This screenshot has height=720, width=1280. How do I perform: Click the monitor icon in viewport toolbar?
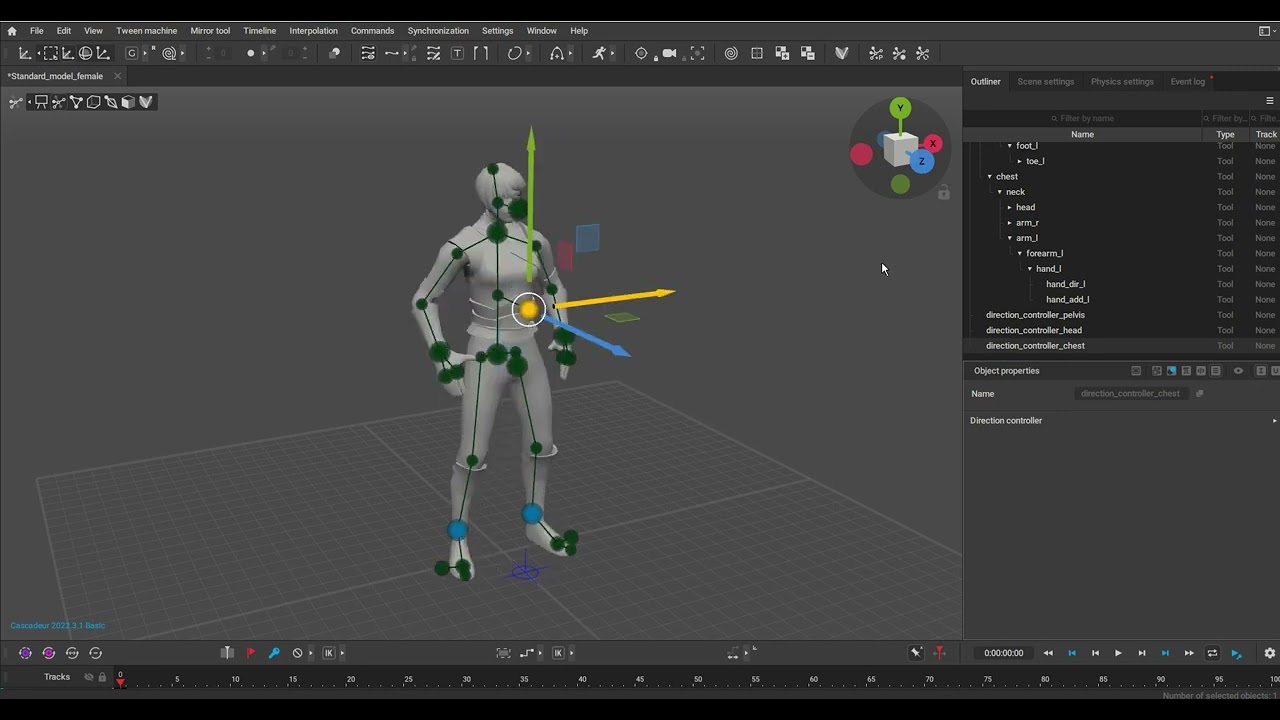tap(41, 102)
